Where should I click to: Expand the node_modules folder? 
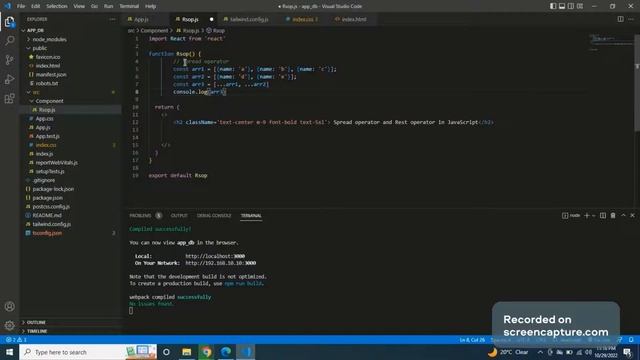pyautogui.click(x=50, y=40)
